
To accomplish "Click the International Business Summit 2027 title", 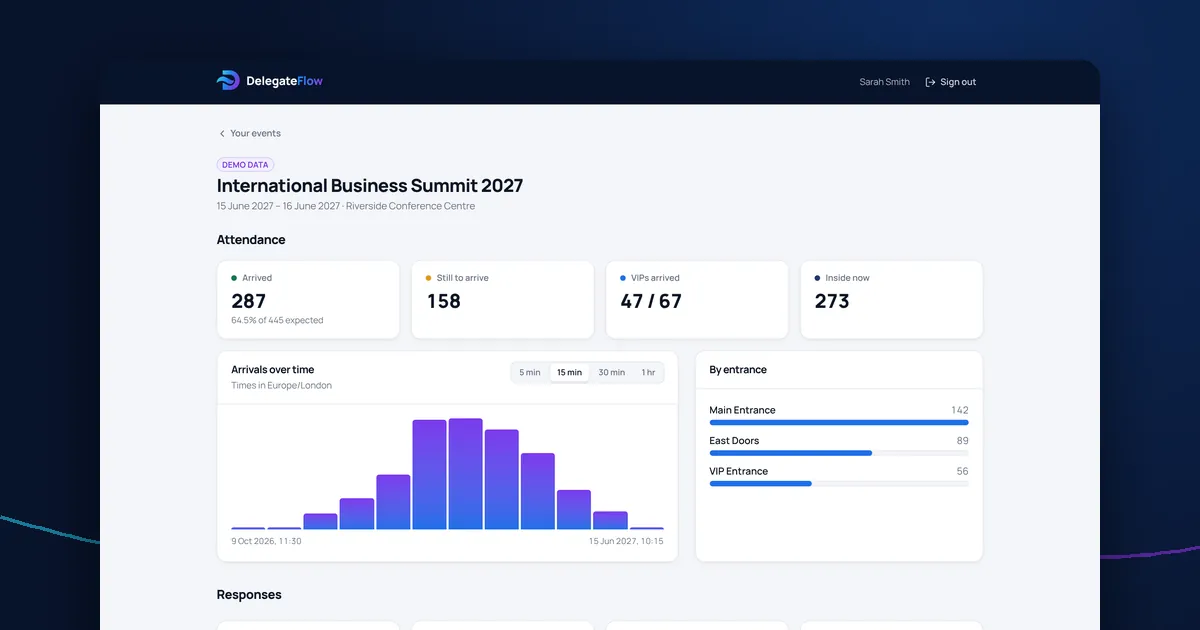I will [x=370, y=185].
